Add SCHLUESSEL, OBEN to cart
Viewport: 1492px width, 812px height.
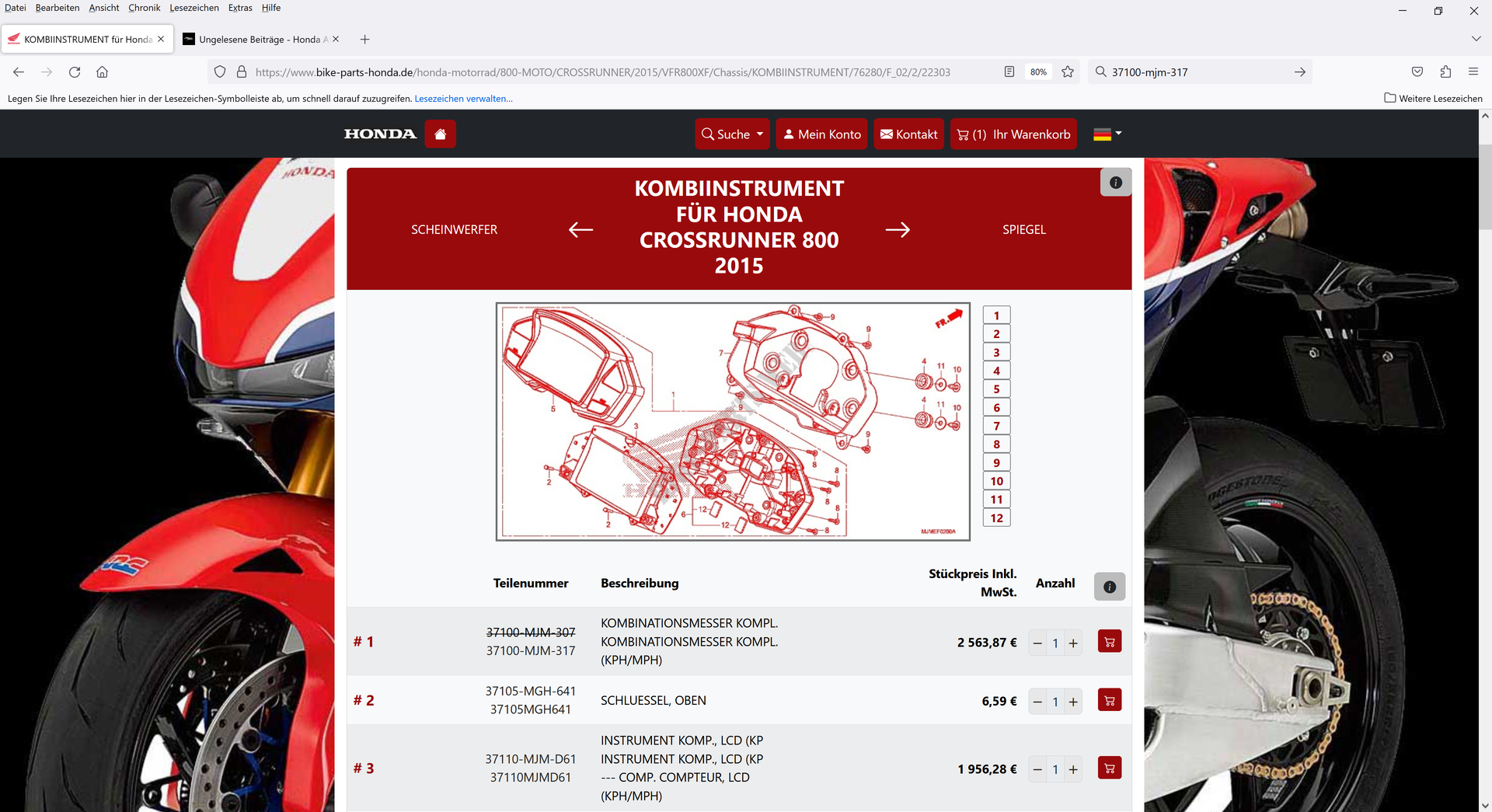click(1109, 701)
